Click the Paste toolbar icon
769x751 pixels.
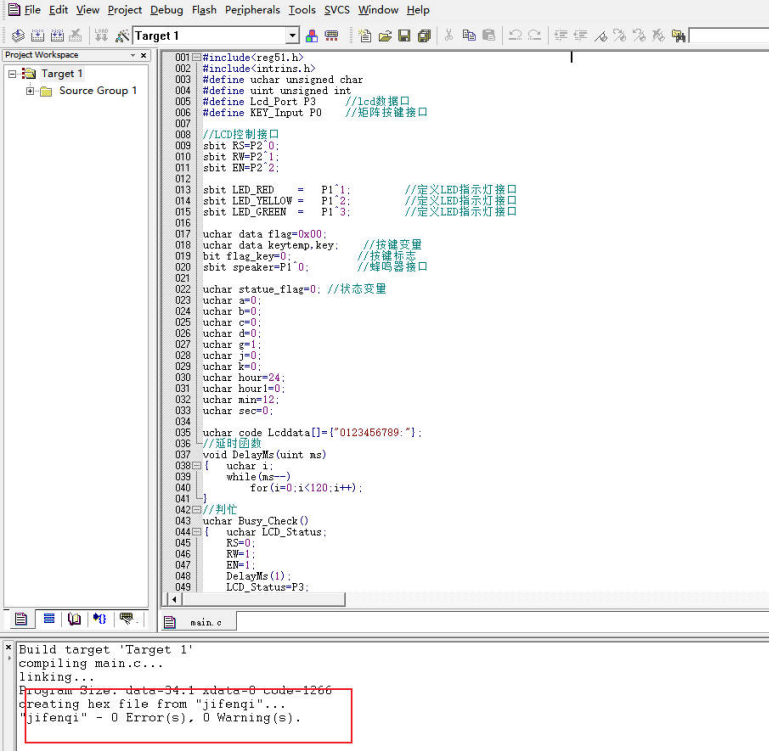[488, 35]
